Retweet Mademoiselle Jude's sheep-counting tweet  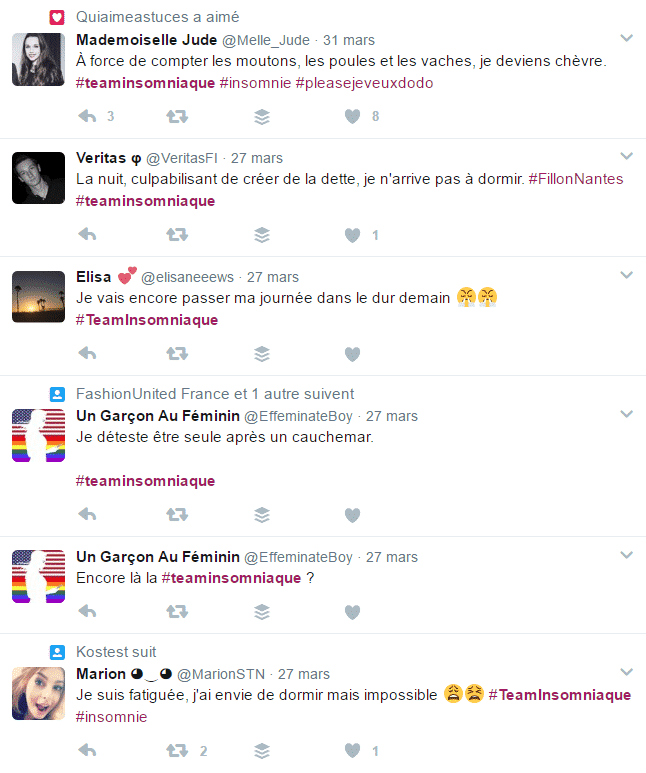coord(177,117)
